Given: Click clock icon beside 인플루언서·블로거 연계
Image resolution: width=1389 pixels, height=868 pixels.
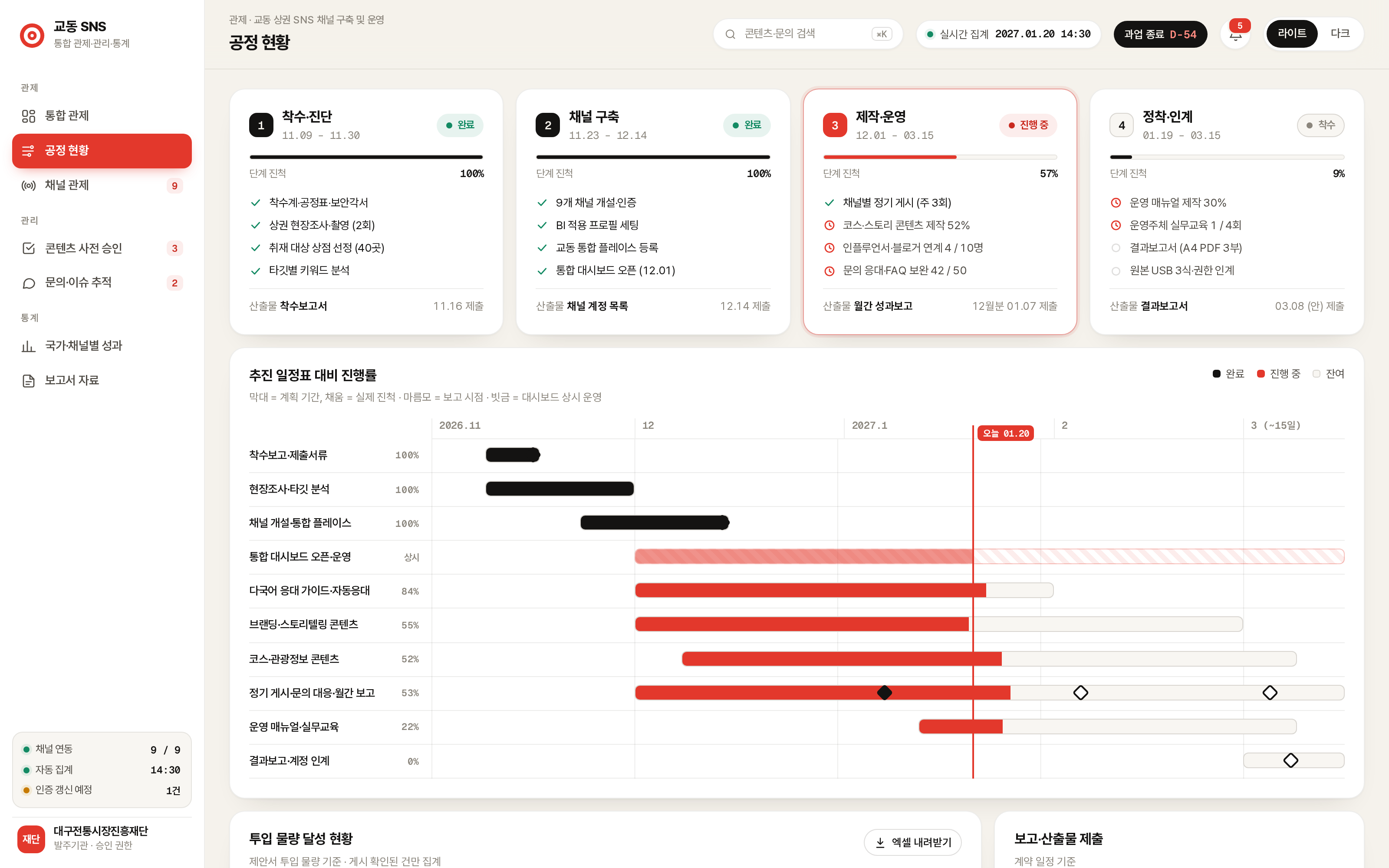Looking at the screenshot, I should [829, 248].
